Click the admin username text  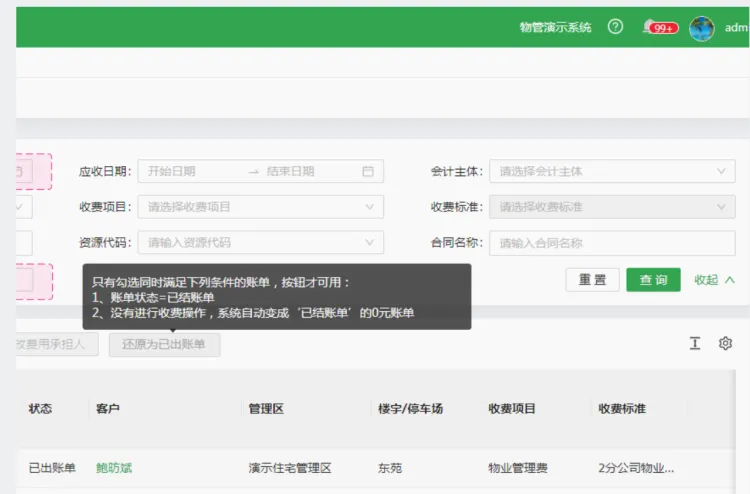[x=737, y=28]
